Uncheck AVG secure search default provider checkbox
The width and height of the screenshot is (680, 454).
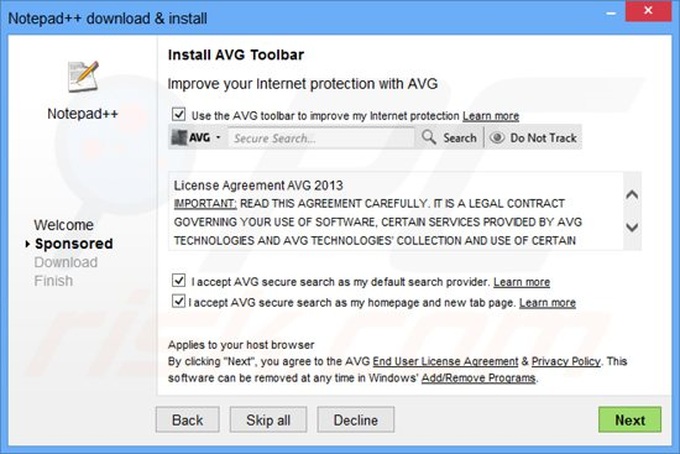[179, 281]
